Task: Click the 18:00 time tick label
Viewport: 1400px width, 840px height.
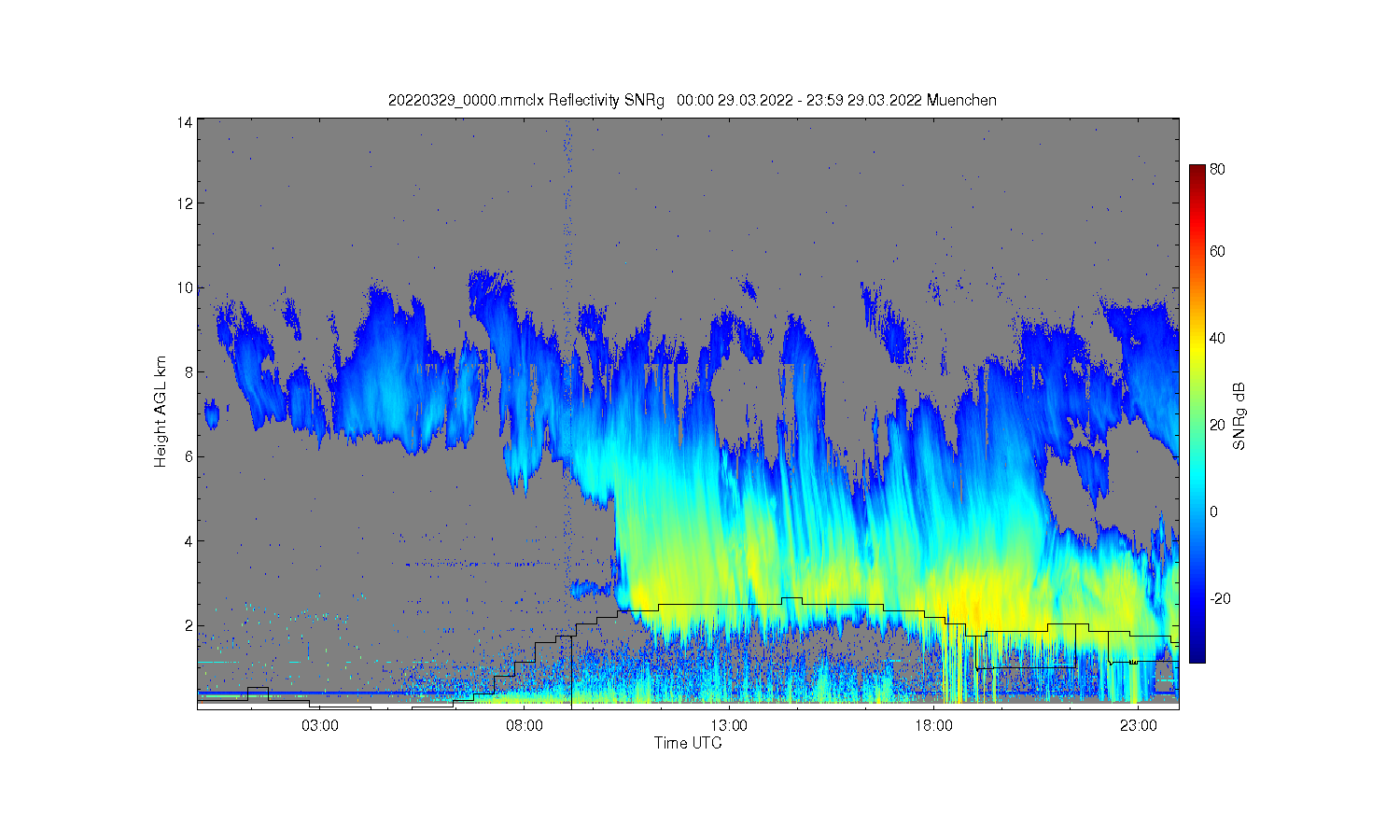Action: tap(933, 726)
